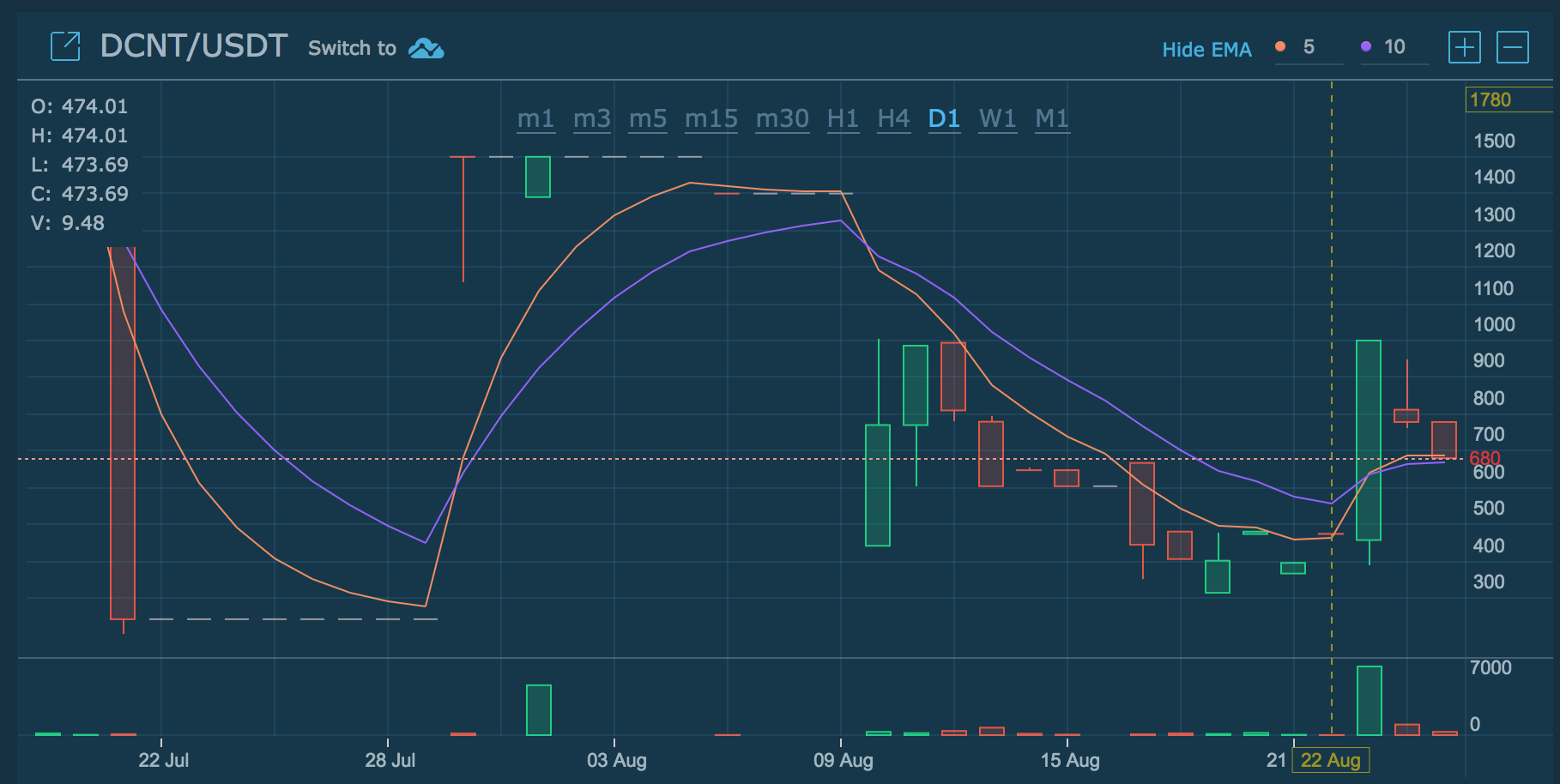Click the high value H: 474.01

pyautogui.click(x=80, y=136)
